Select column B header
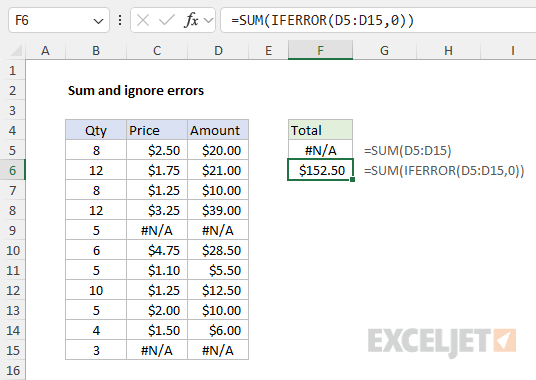The width and height of the screenshot is (536, 380). coord(96,51)
